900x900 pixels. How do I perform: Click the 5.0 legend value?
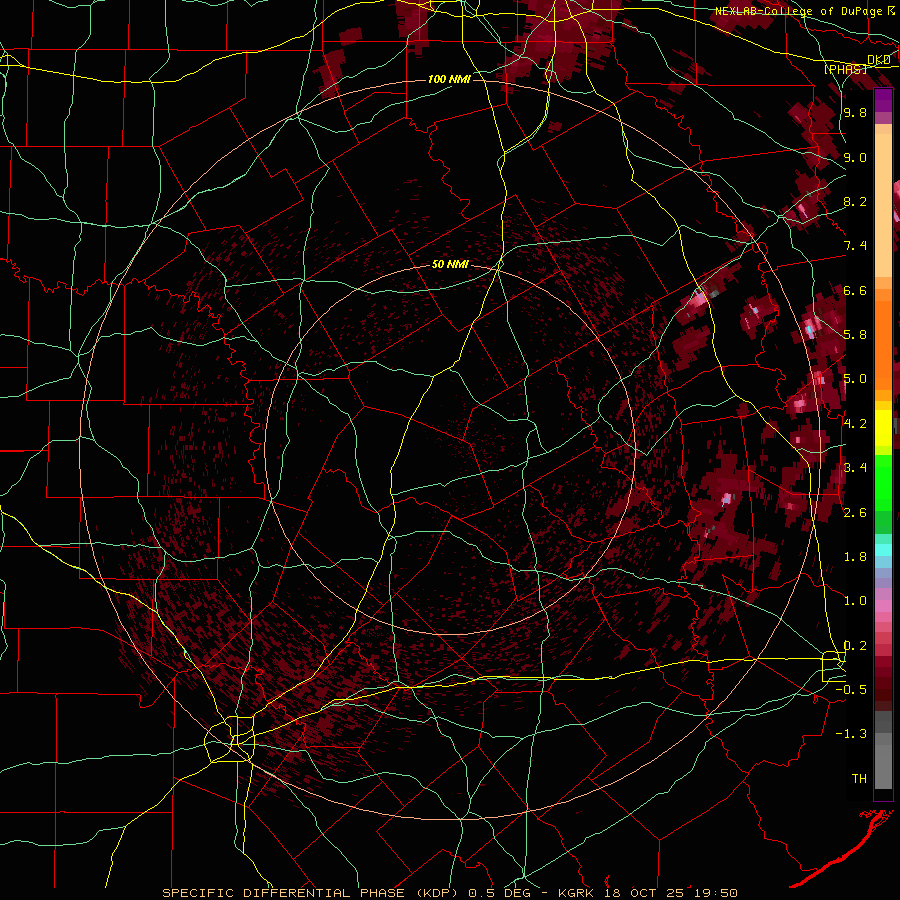coord(855,379)
